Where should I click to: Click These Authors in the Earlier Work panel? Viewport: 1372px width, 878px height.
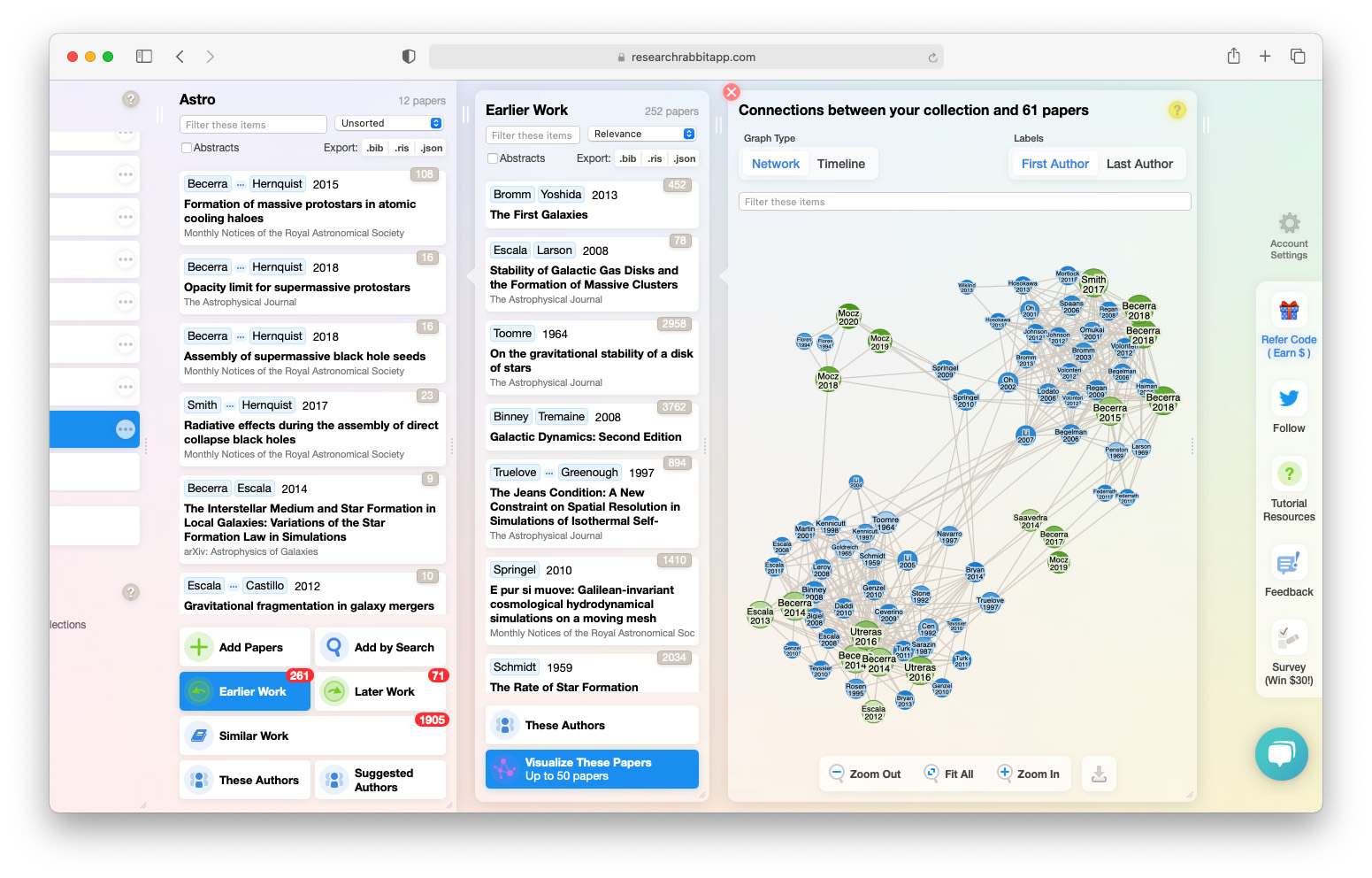[x=592, y=725]
